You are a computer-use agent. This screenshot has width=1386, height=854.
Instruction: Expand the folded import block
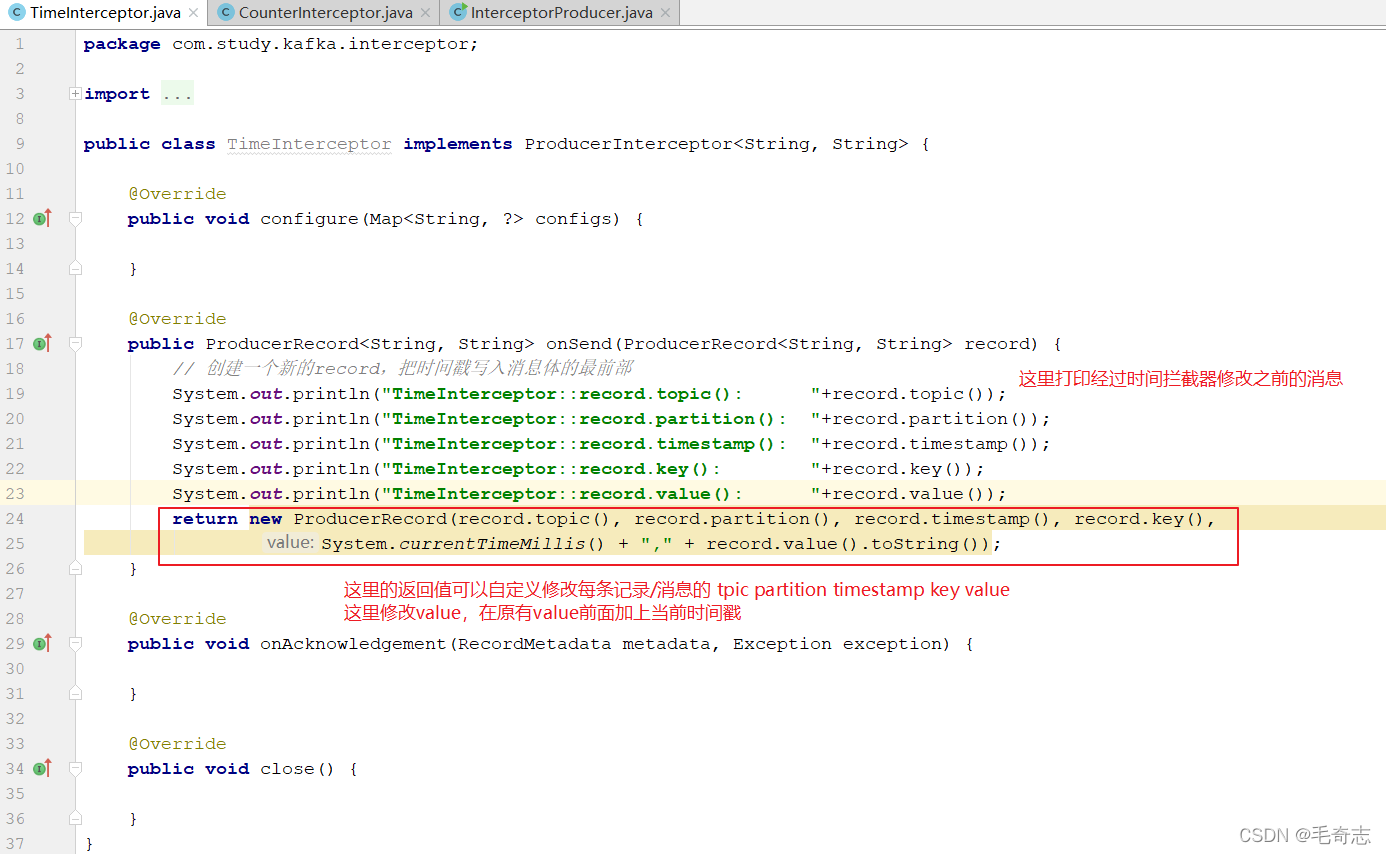pyautogui.click(x=75, y=93)
